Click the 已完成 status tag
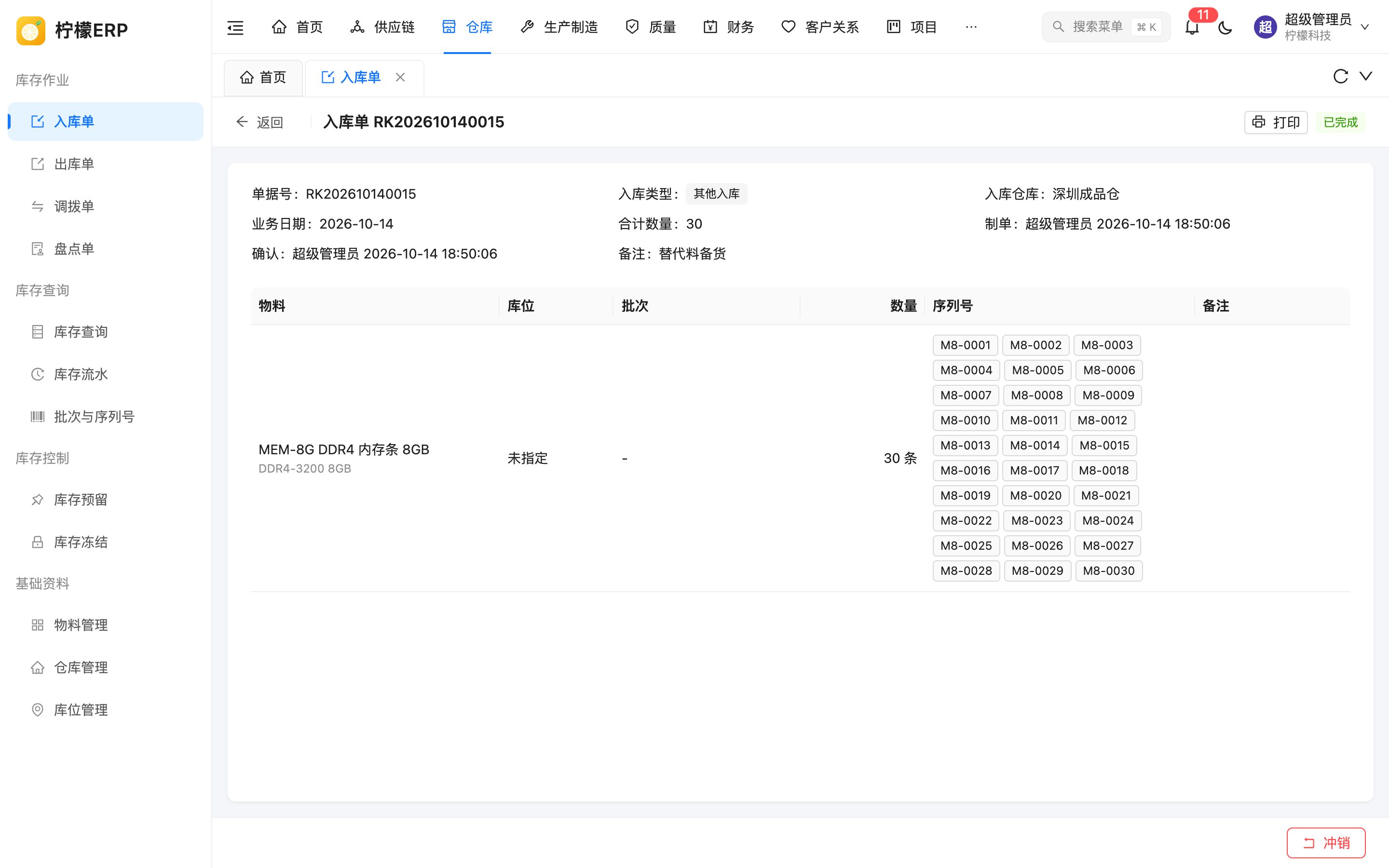1389x868 pixels. [x=1340, y=122]
